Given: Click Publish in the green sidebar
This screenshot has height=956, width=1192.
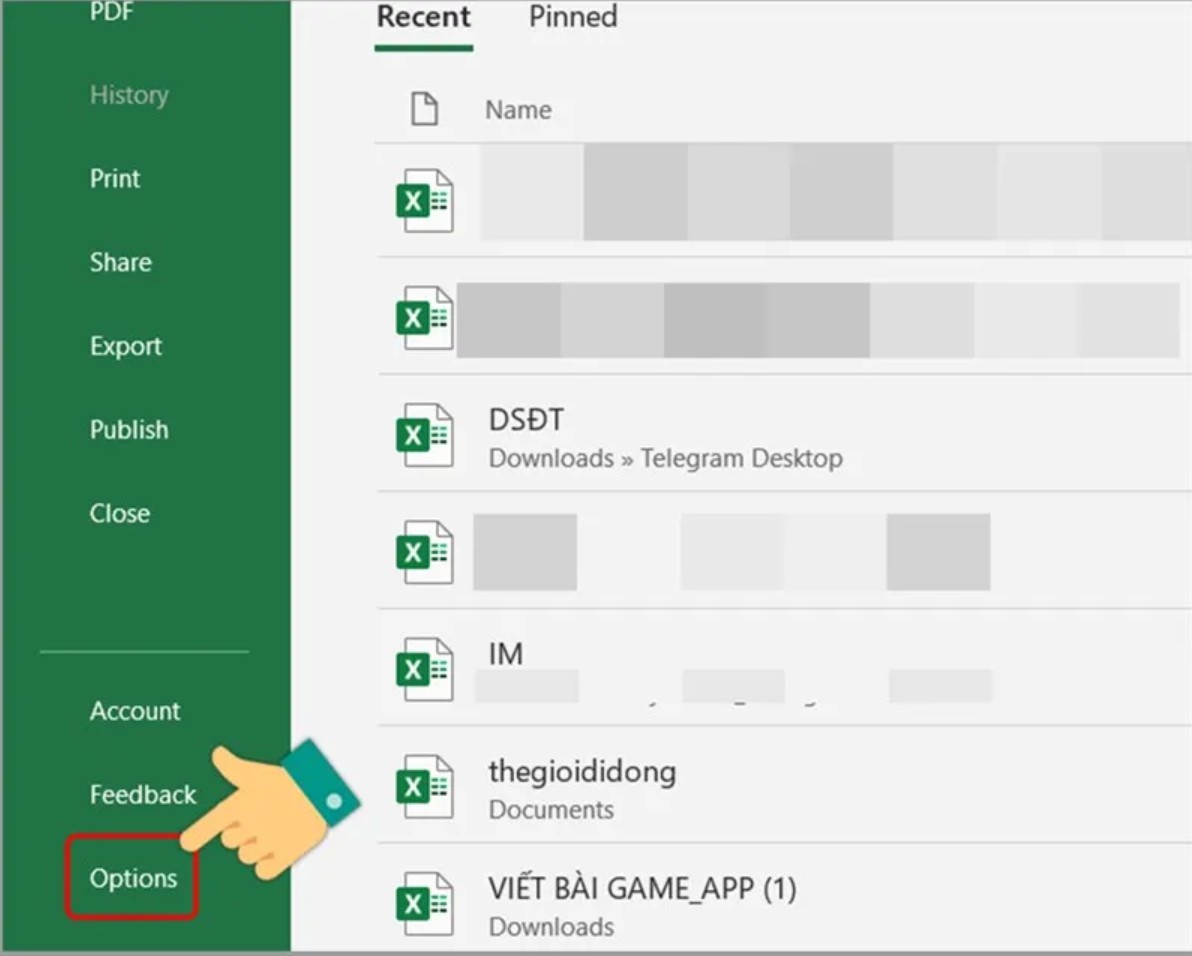Looking at the screenshot, I should pyautogui.click(x=129, y=430).
